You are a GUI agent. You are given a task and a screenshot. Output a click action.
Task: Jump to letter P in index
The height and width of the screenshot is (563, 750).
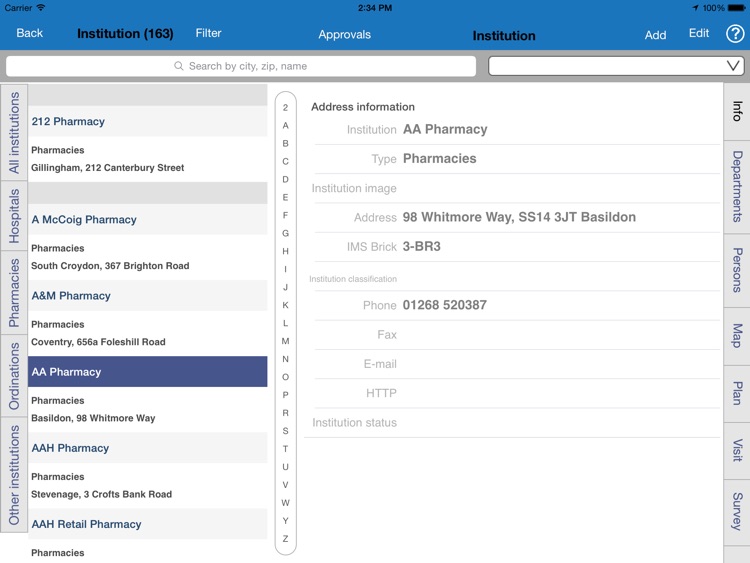coord(286,395)
